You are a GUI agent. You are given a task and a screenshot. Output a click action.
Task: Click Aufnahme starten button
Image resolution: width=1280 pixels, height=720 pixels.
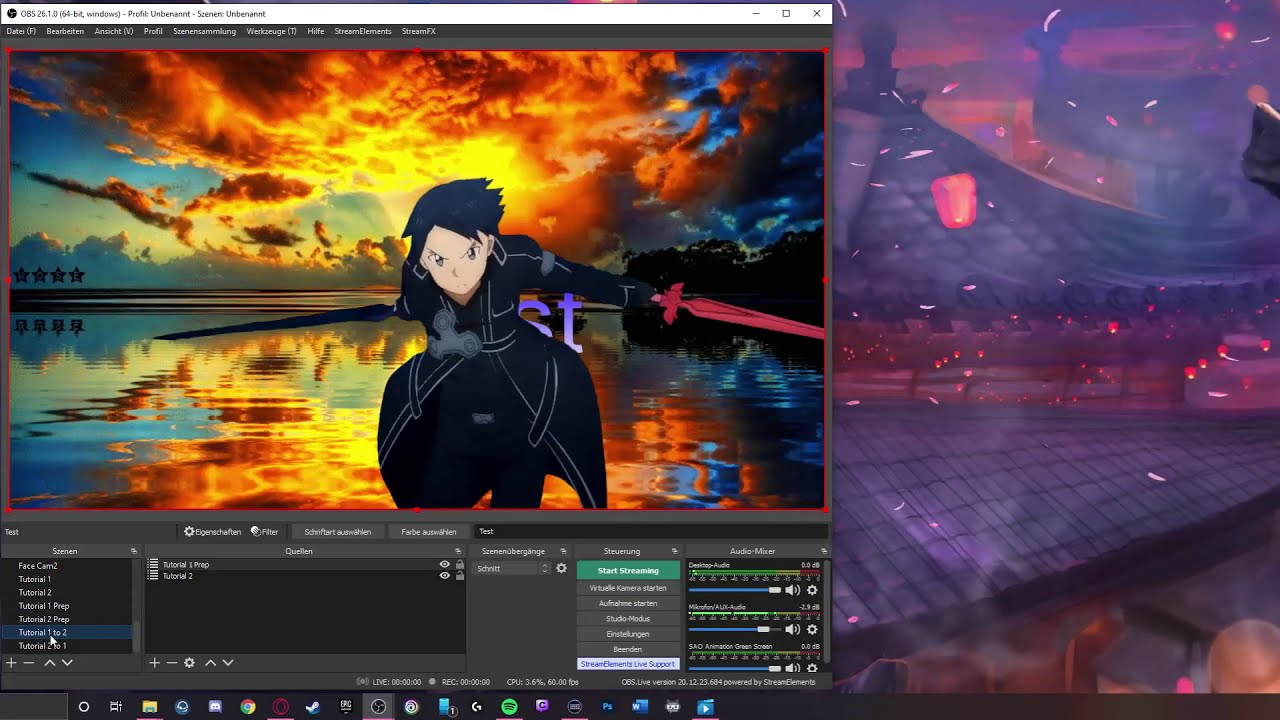628,603
